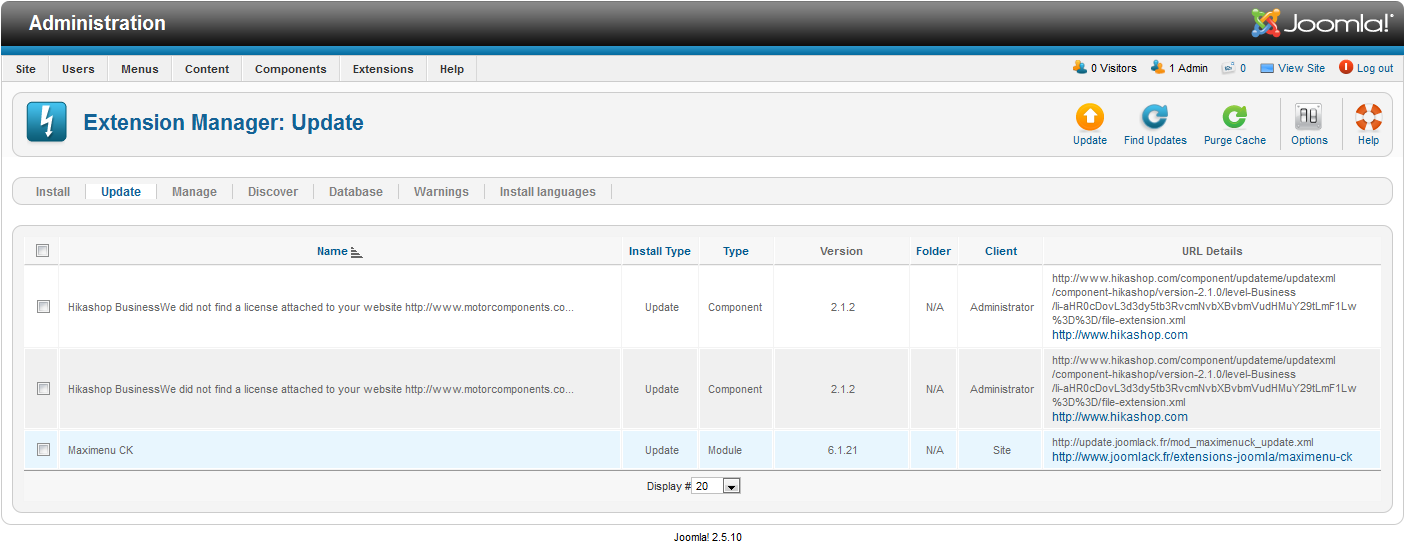The width and height of the screenshot is (1408, 553).
Task: Switch to the Warnings tab
Action: (441, 192)
